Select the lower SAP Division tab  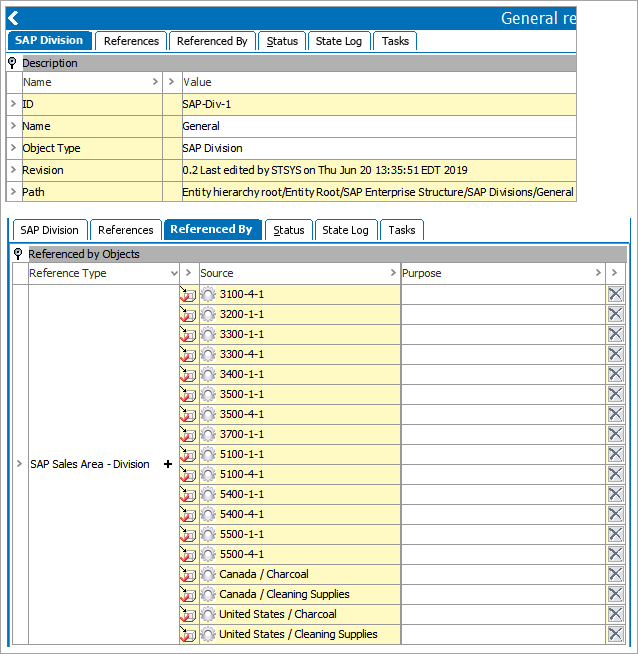pos(50,230)
